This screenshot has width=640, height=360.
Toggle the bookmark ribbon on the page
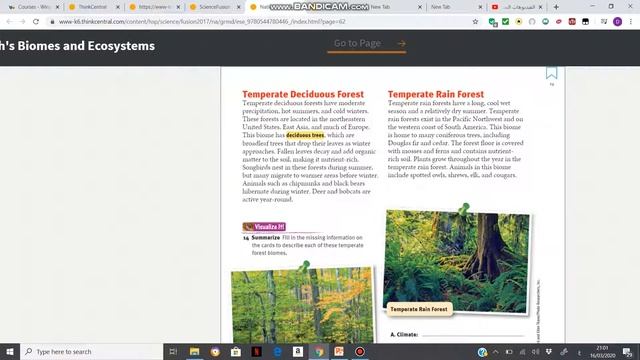[551, 73]
